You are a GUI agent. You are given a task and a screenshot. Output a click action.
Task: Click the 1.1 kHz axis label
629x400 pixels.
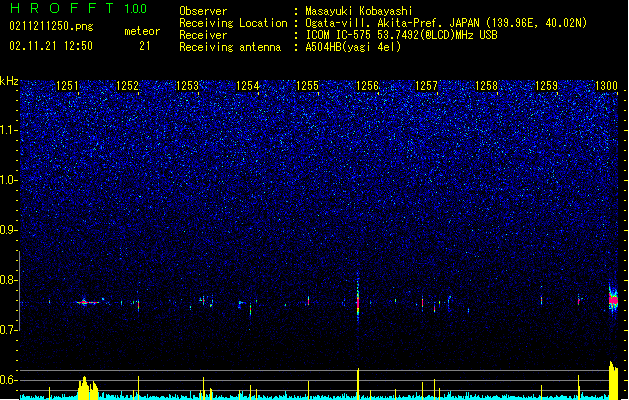click(x=9, y=131)
